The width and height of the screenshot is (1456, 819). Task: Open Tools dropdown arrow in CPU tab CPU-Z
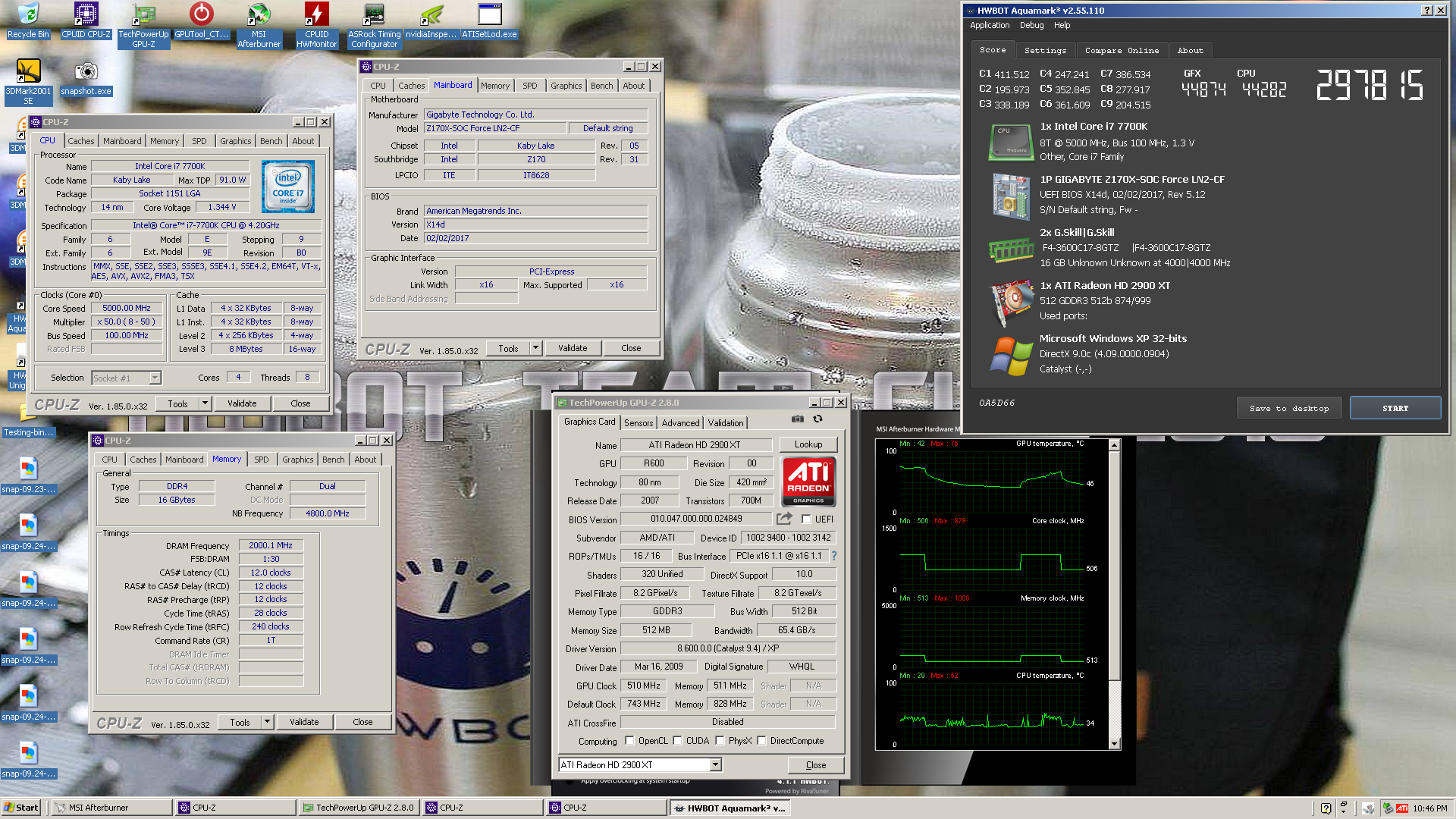(205, 403)
